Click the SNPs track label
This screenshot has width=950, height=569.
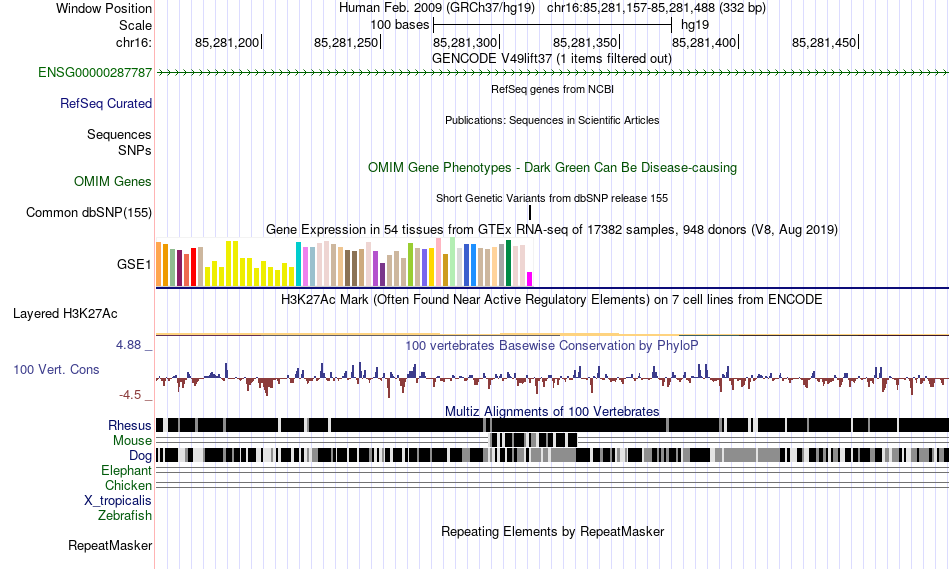point(135,150)
